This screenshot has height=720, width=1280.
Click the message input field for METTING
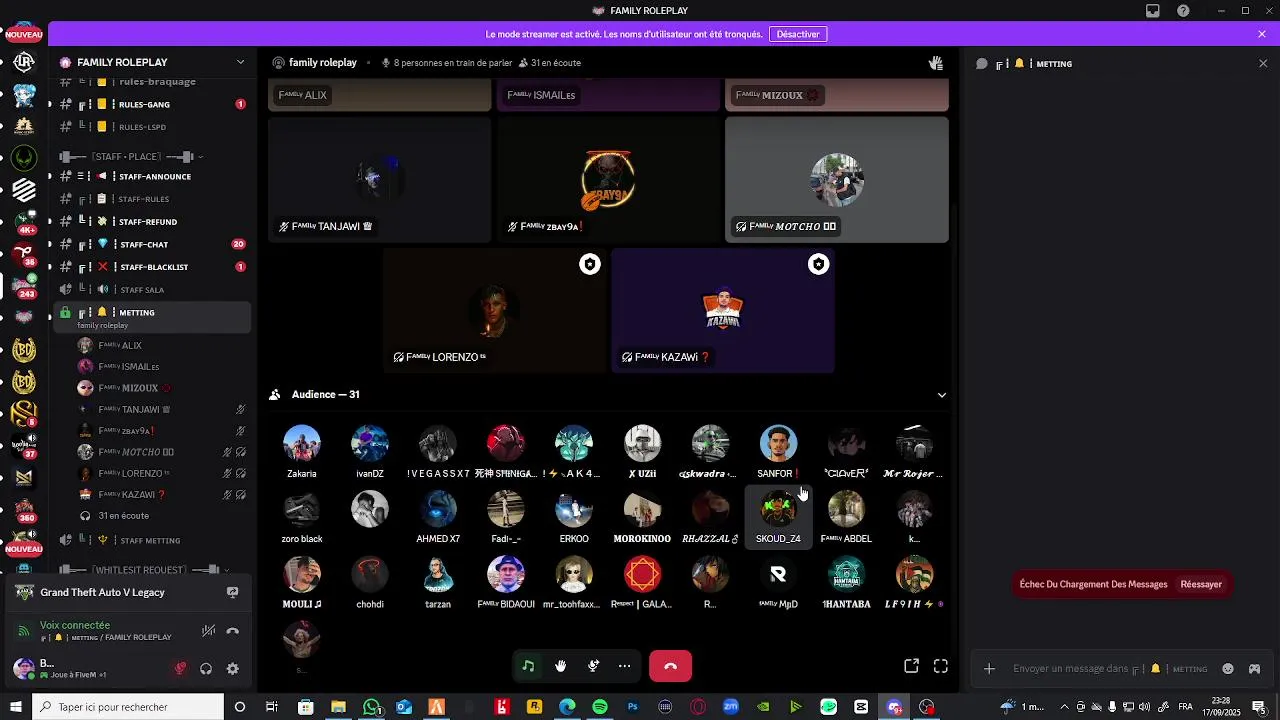[x=1111, y=669]
